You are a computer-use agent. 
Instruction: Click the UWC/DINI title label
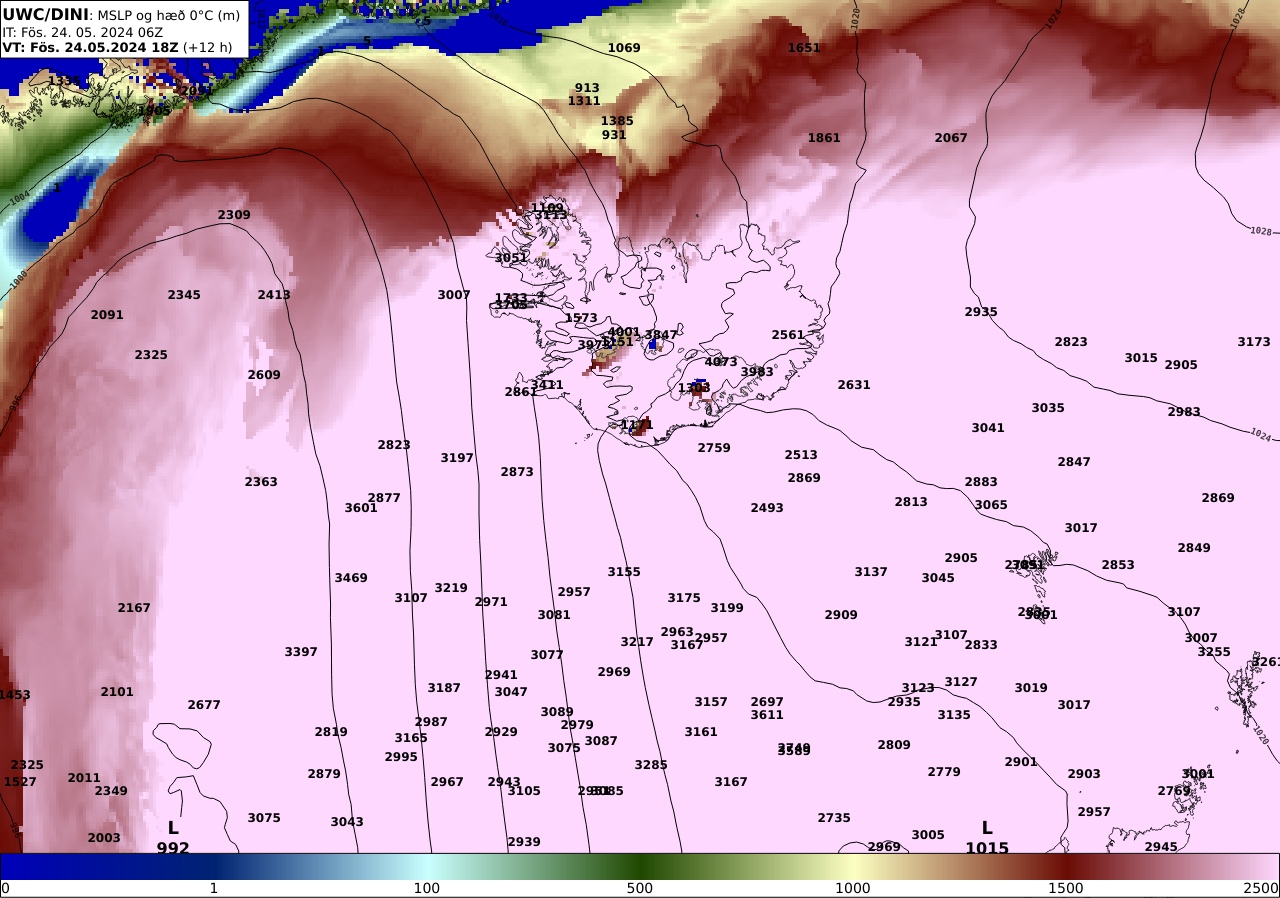point(46,14)
